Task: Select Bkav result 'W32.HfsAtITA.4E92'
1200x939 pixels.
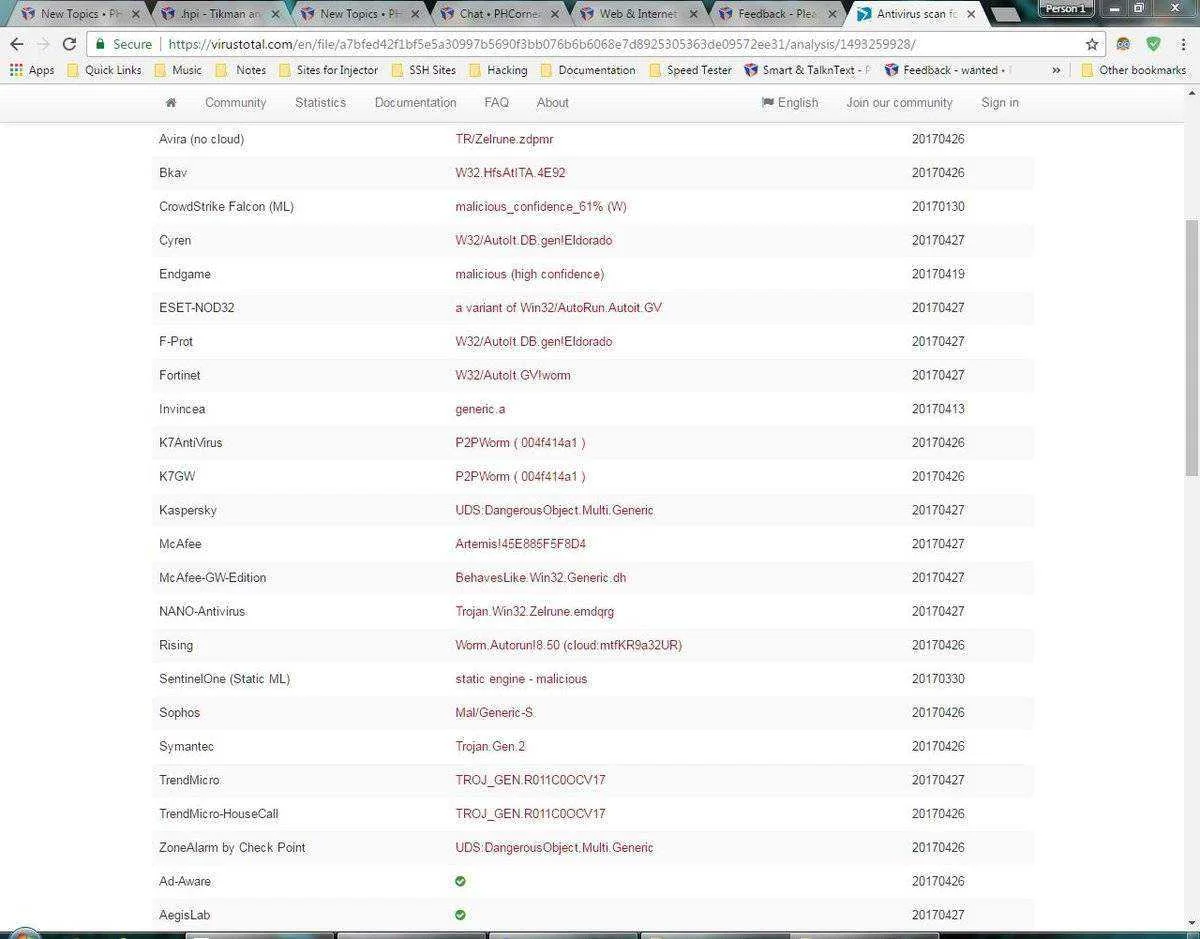Action: click(510, 173)
